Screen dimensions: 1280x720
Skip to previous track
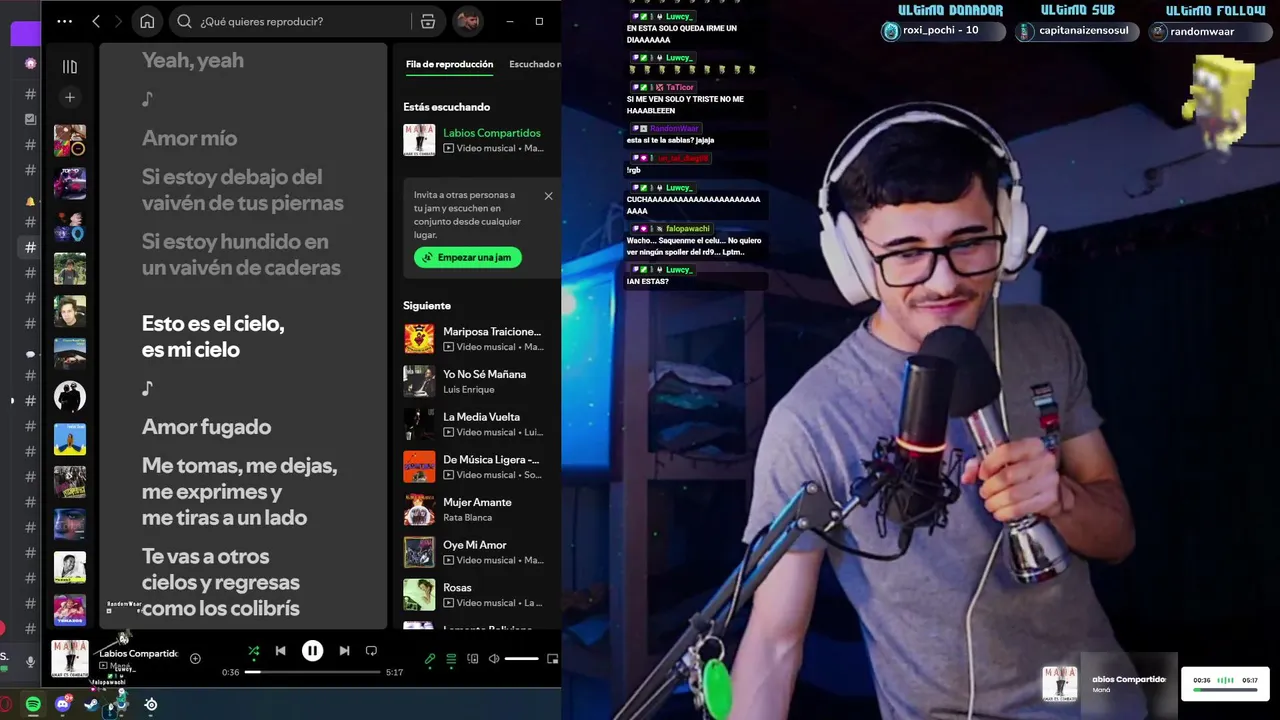[x=281, y=651]
